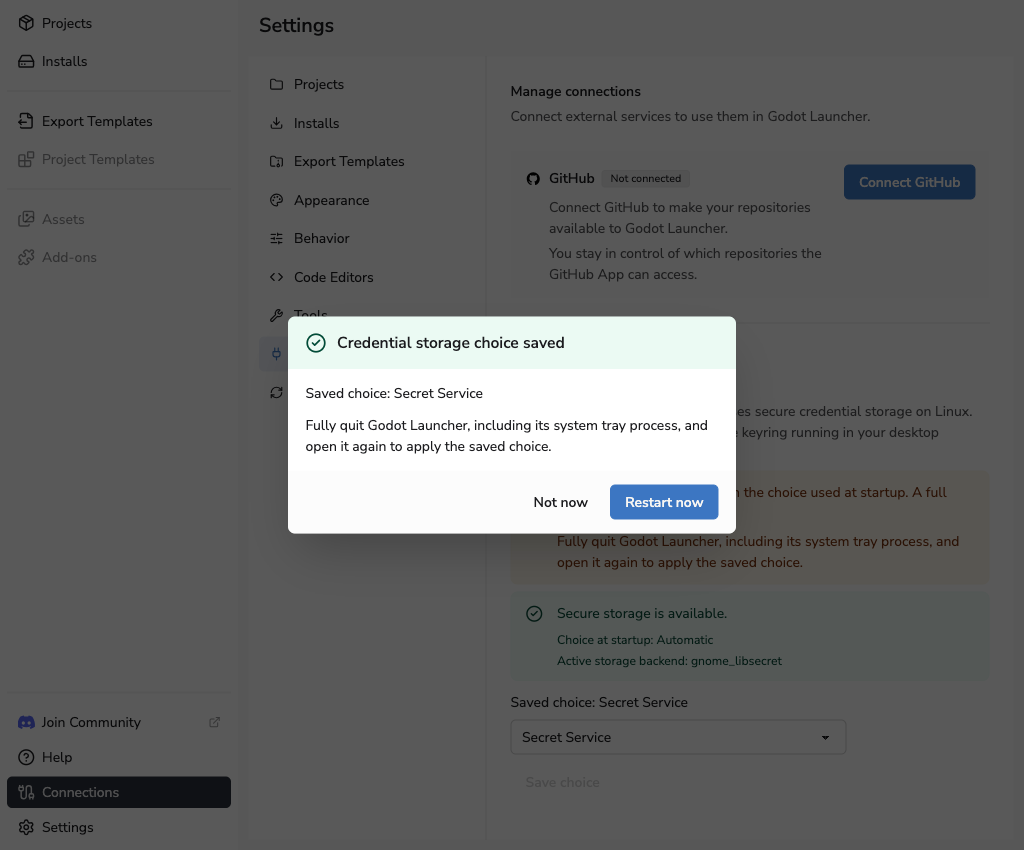Click the Code Editors brackets icon
Screen dimensions: 1024x850
[x=276, y=277]
